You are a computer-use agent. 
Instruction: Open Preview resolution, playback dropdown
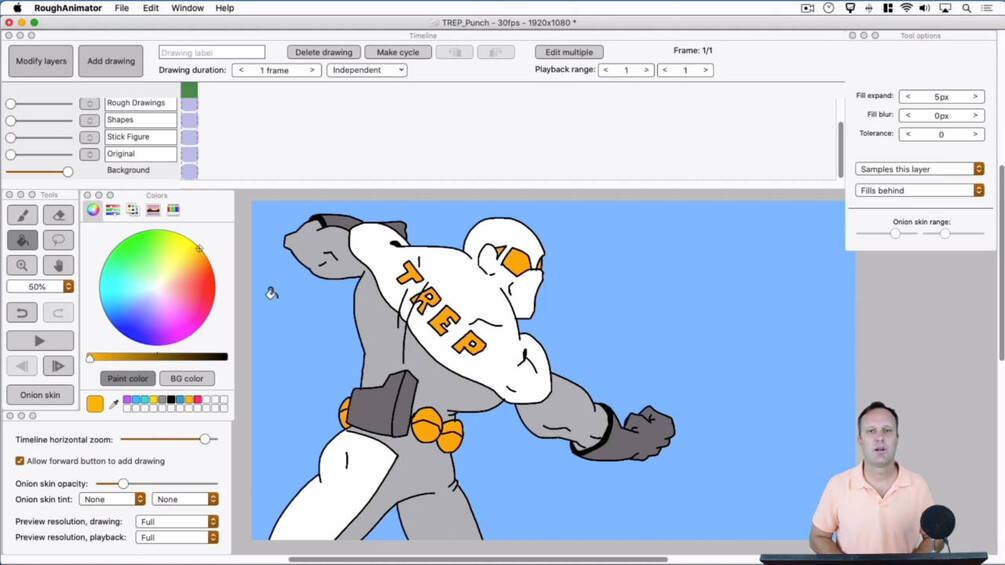click(x=177, y=537)
